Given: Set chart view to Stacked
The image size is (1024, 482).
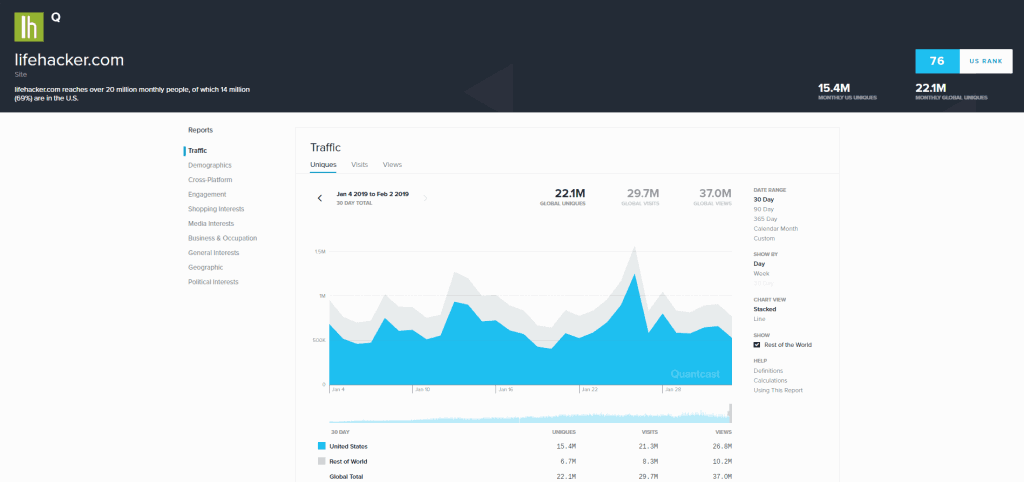Looking at the screenshot, I should (x=765, y=309).
